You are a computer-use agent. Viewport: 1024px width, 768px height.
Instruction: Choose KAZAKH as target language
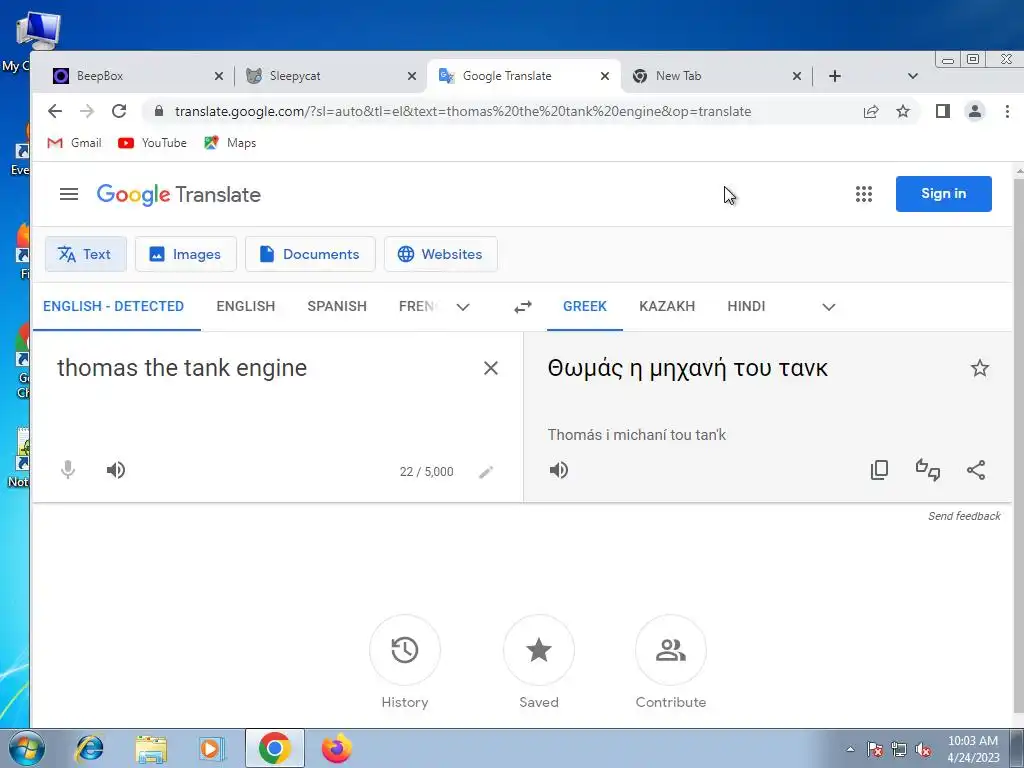667,306
